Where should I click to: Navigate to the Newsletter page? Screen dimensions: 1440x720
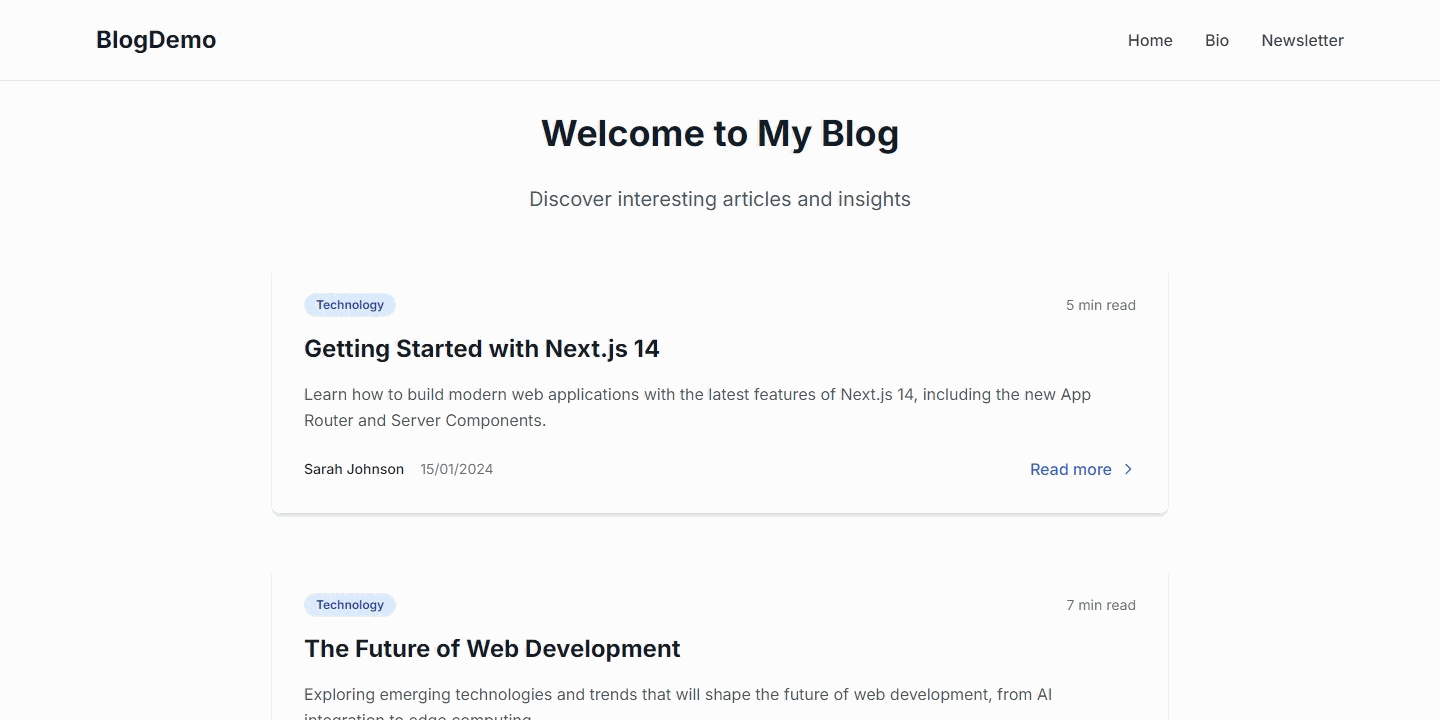point(1302,41)
